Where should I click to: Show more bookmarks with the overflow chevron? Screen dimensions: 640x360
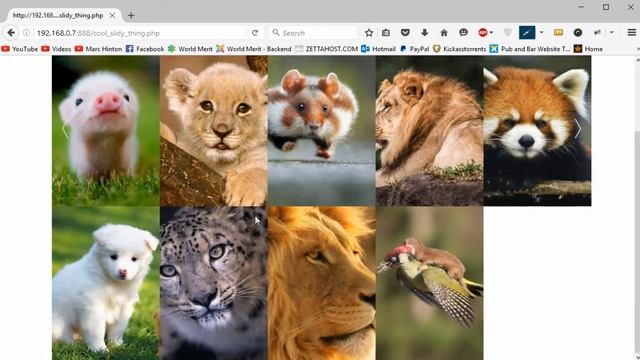[637, 49]
